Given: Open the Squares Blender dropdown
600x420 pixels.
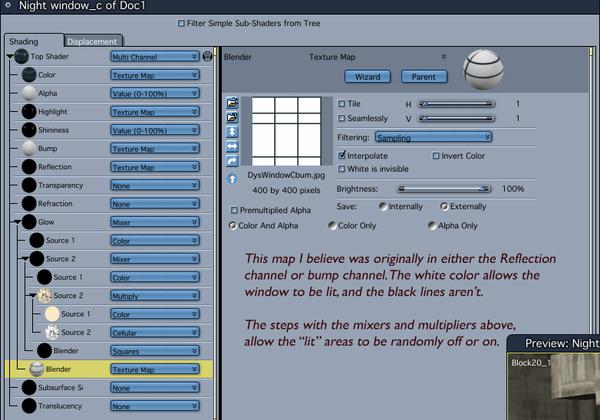Looking at the screenshot, I should [155, 350].
